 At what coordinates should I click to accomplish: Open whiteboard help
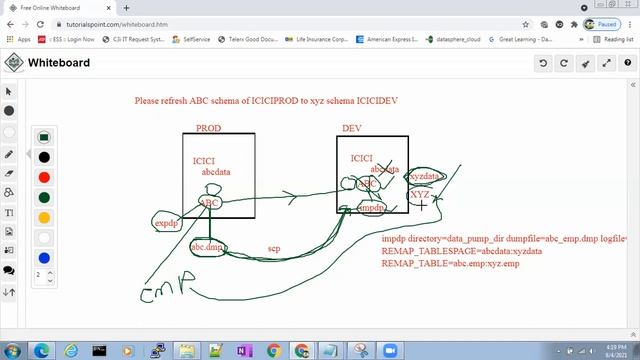tap(628, 63)
